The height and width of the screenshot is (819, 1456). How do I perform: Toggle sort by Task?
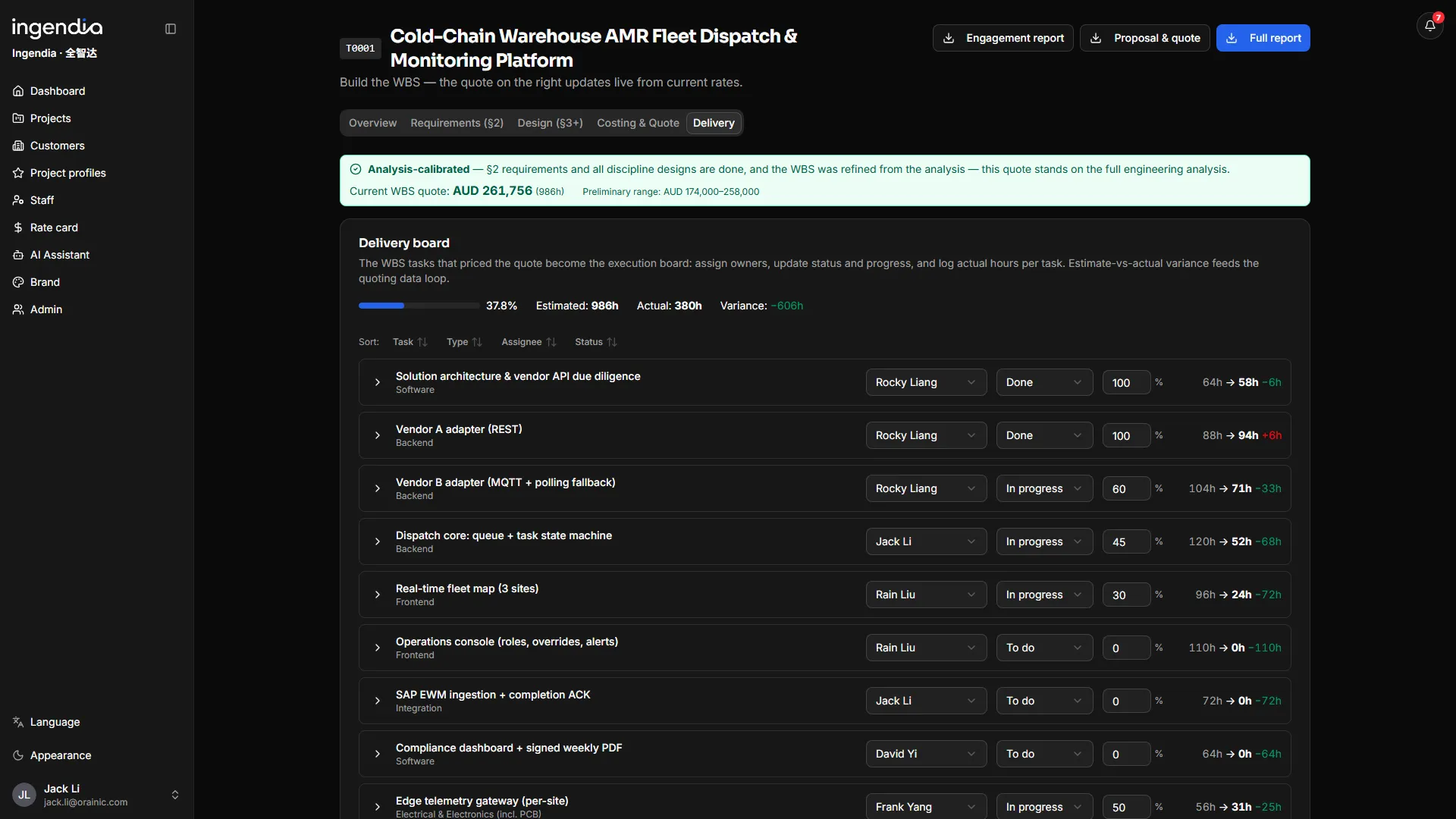(410, 342)
